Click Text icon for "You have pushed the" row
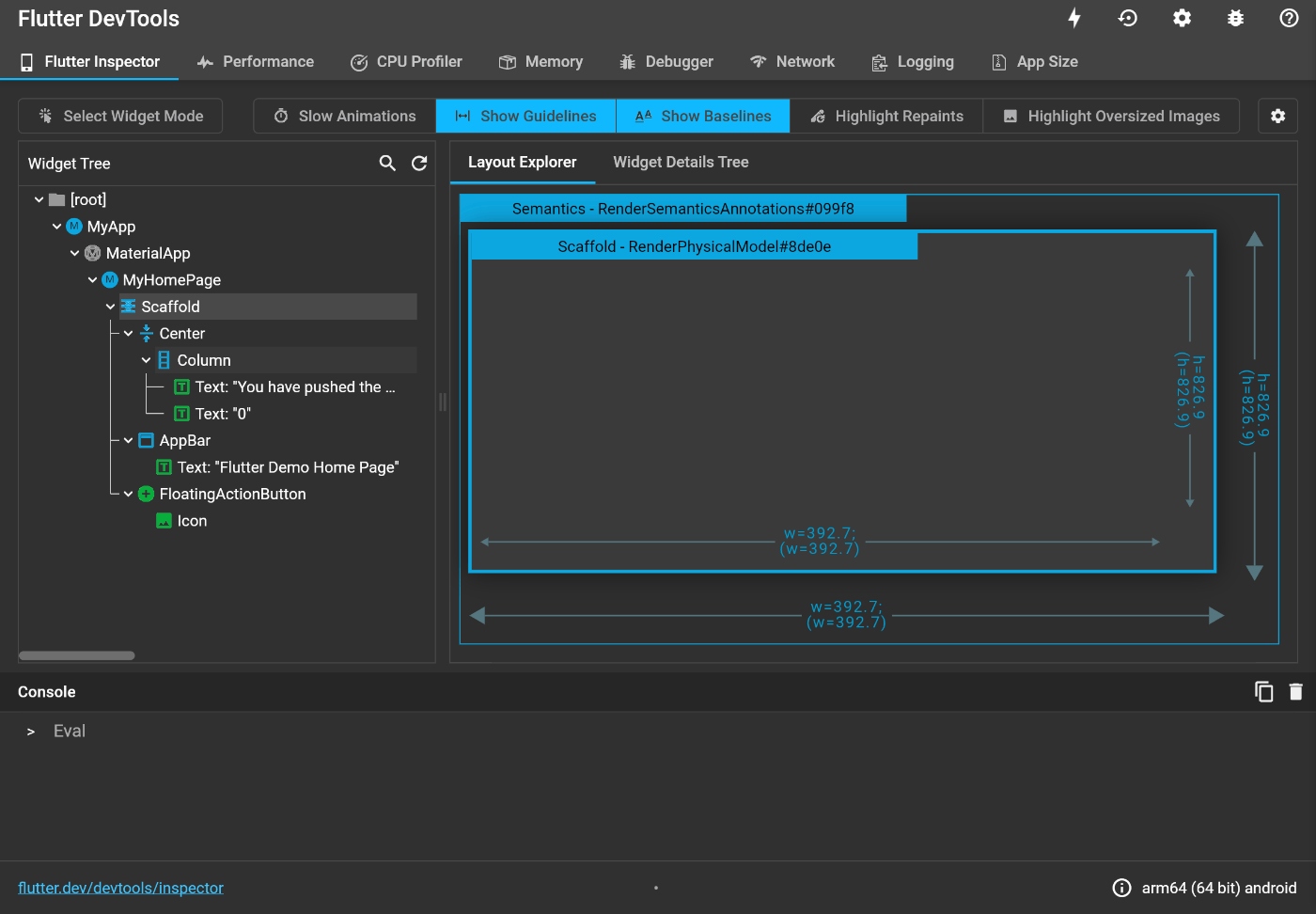 182,386
